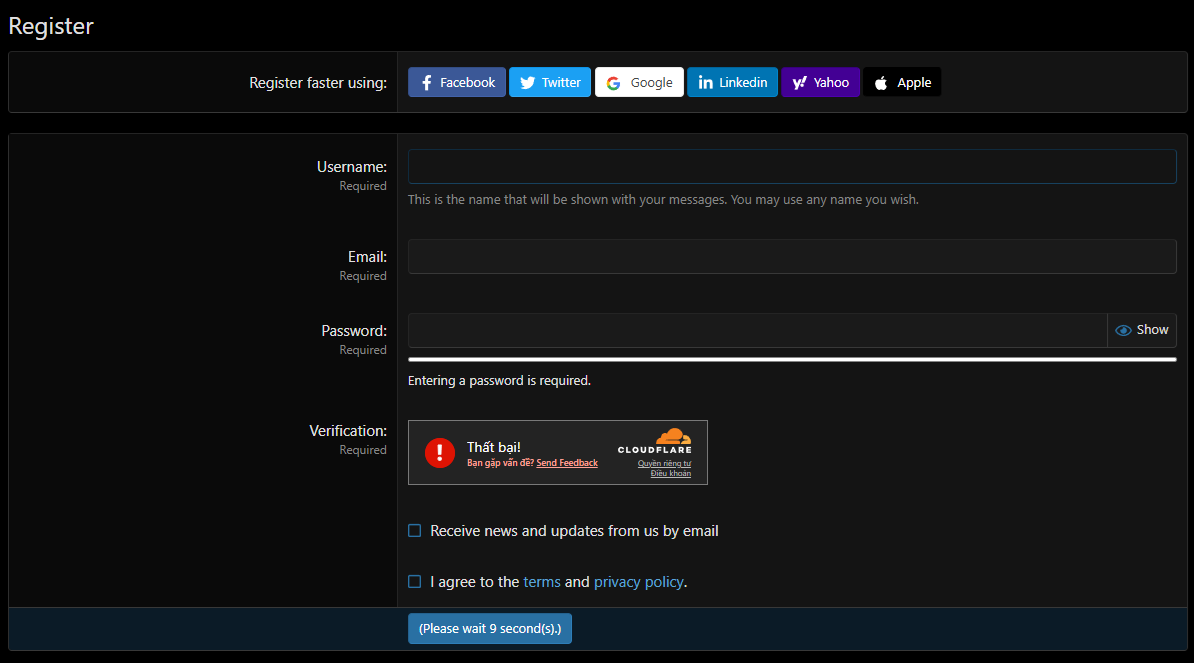Select the Password input box
1194x663 pixels.
click(x=757, y=330)
